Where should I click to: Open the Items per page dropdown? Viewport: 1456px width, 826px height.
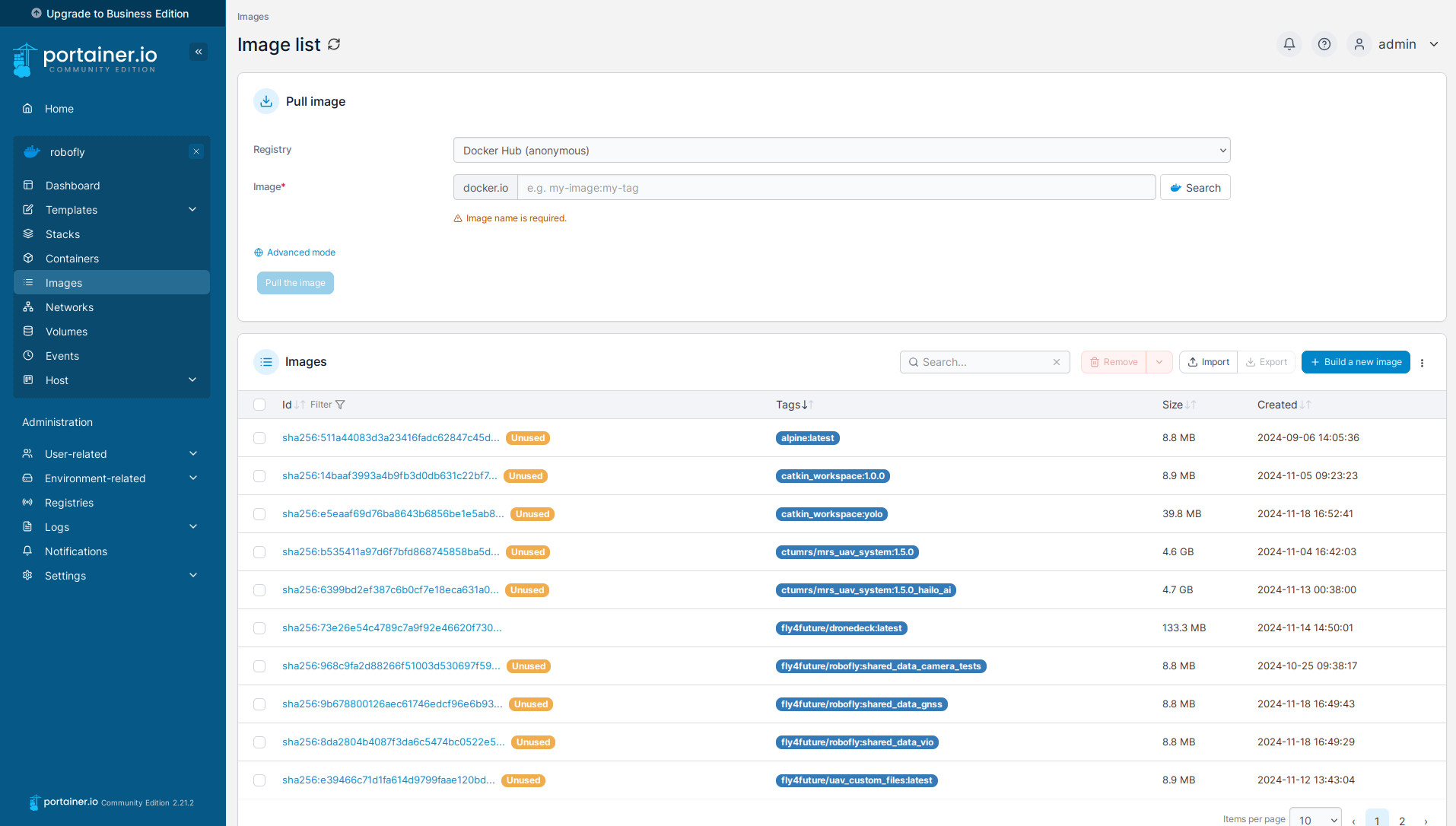(1316, 819)
